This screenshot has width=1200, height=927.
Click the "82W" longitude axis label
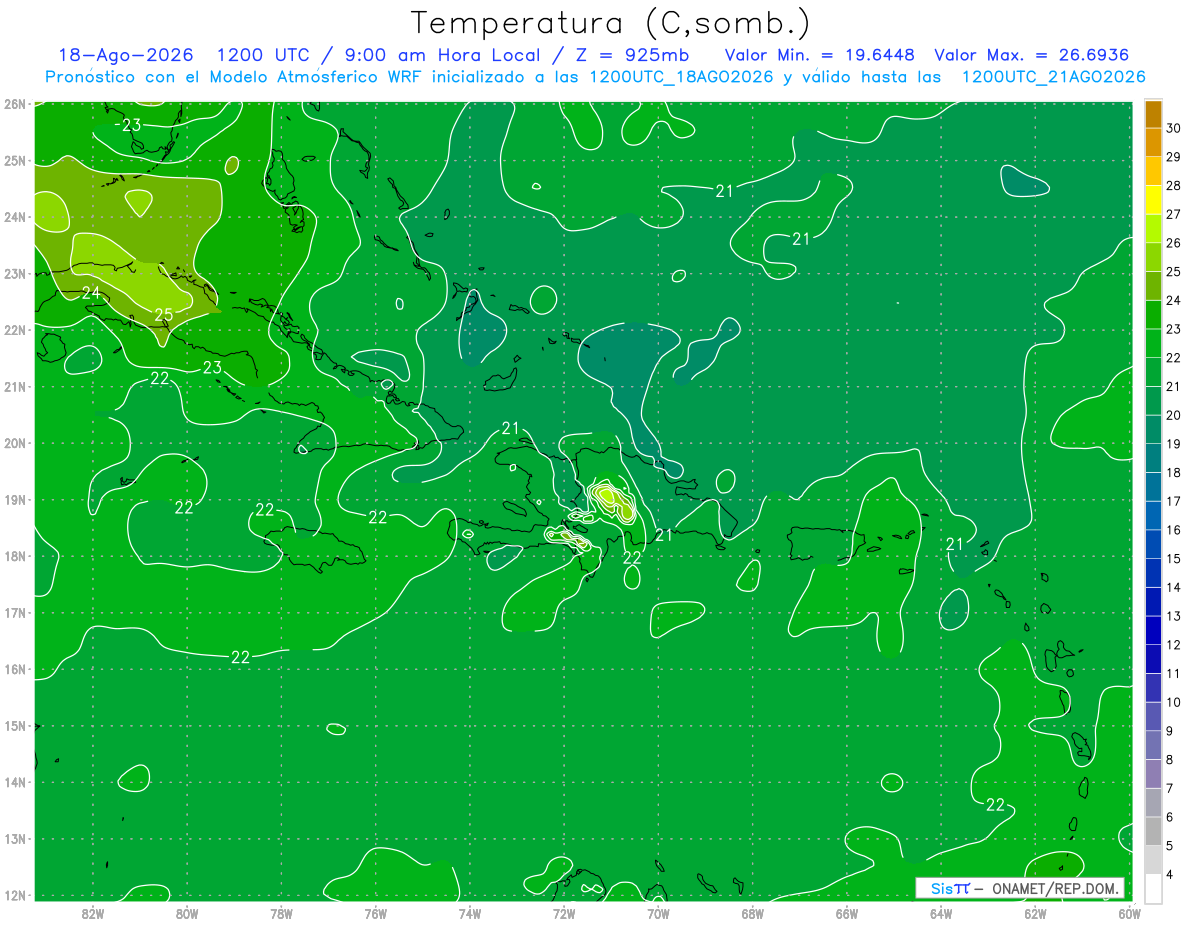click(x=93, y=913)
